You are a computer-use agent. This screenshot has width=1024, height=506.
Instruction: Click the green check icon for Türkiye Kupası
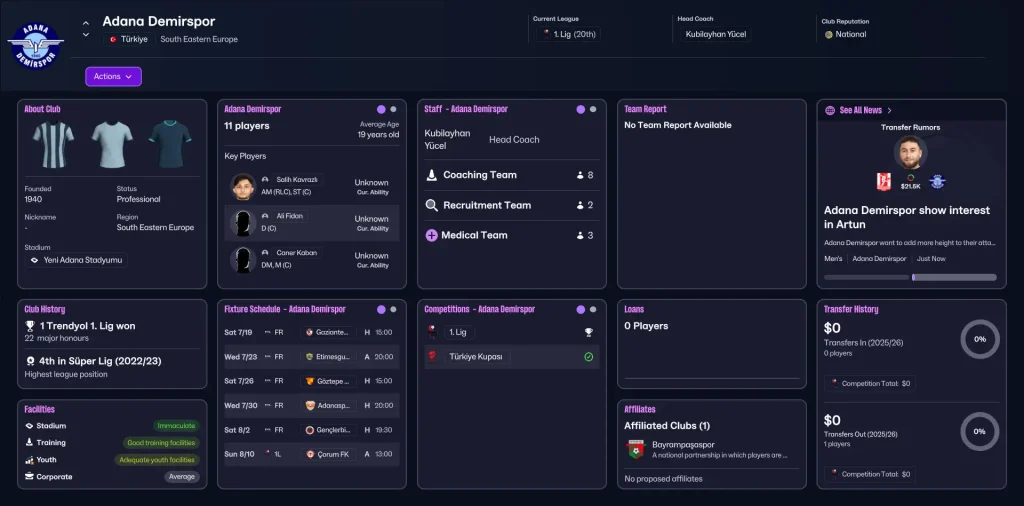click(588, 357)
